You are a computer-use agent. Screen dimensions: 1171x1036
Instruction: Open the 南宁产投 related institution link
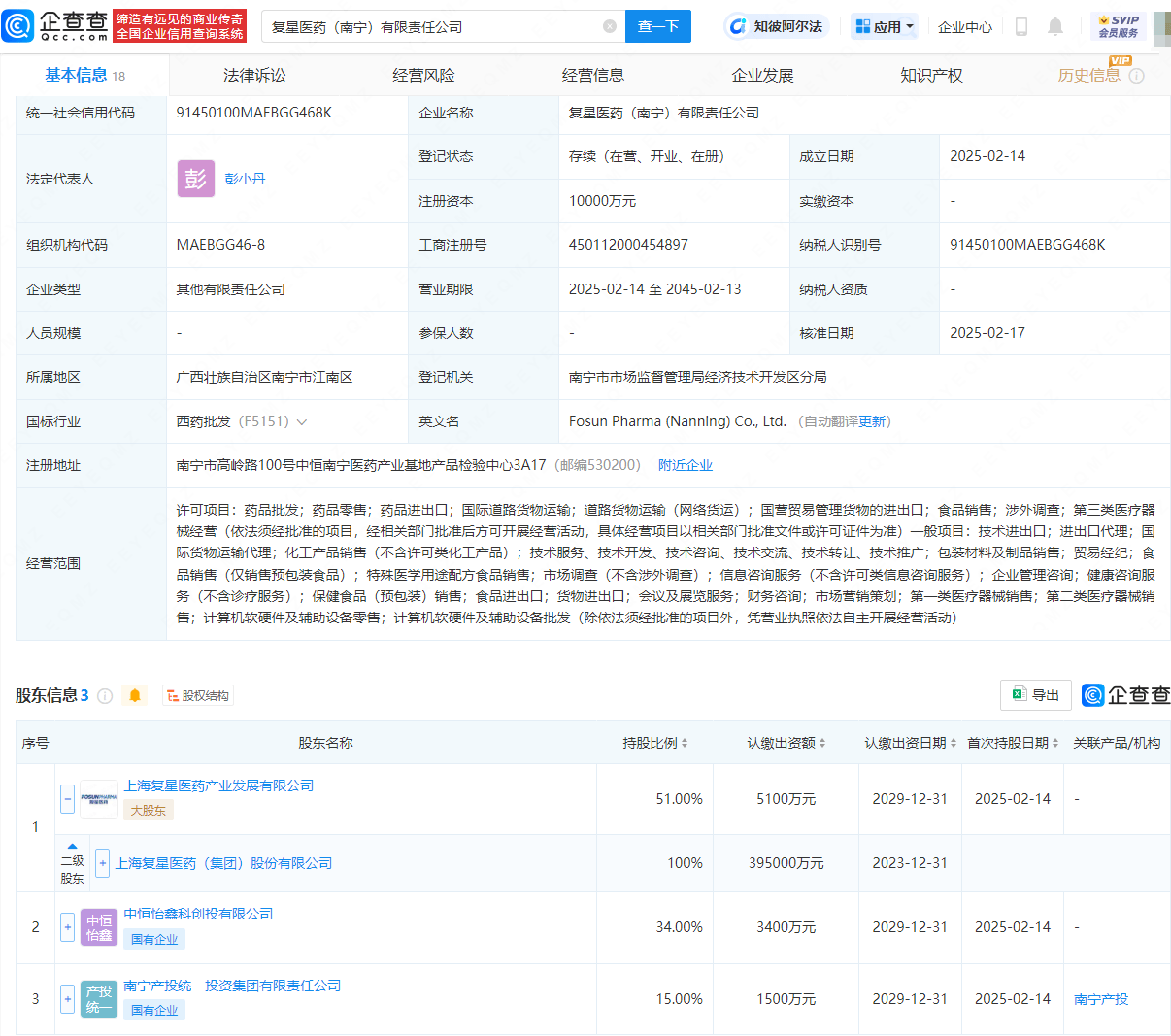point(1101,999)
